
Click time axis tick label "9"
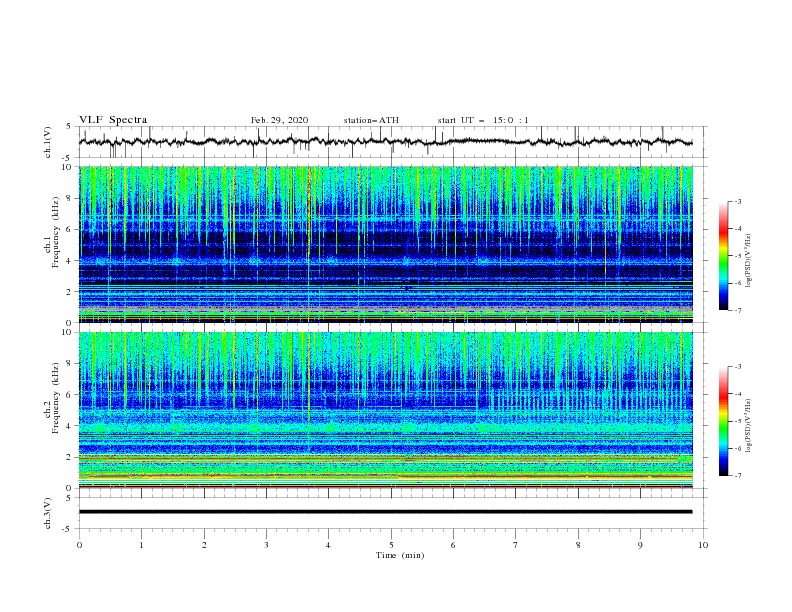pyautogui.click(x=640, y=545)
